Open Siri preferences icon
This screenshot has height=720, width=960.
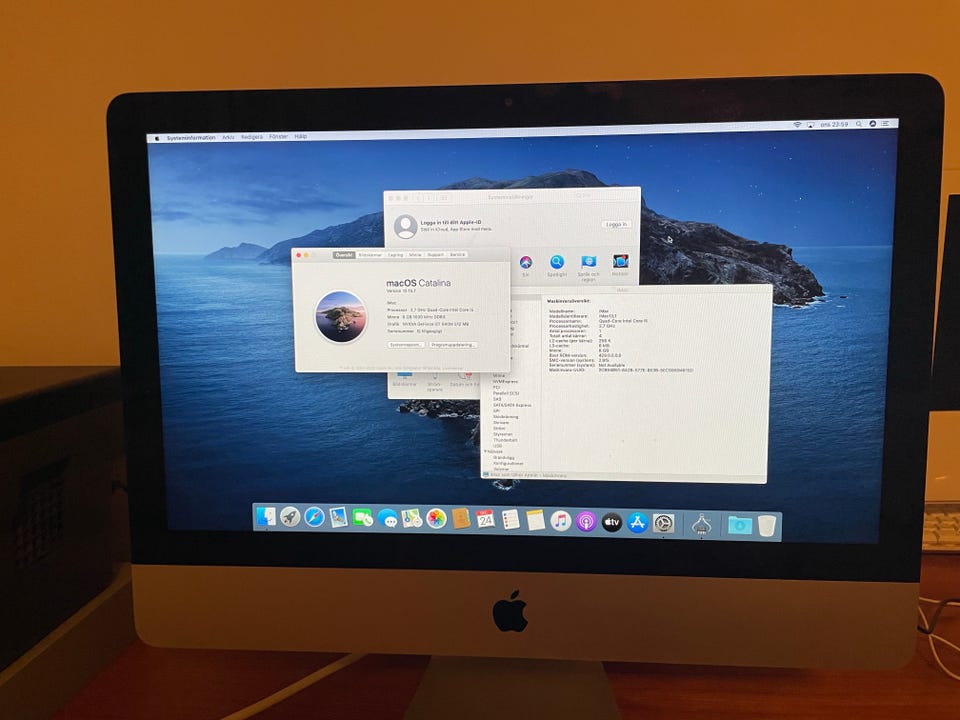tap(525, 263)
